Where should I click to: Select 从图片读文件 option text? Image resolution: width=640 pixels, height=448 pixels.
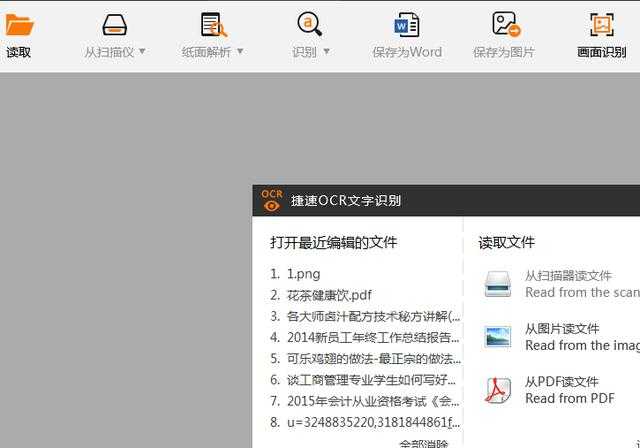point(562,329)
